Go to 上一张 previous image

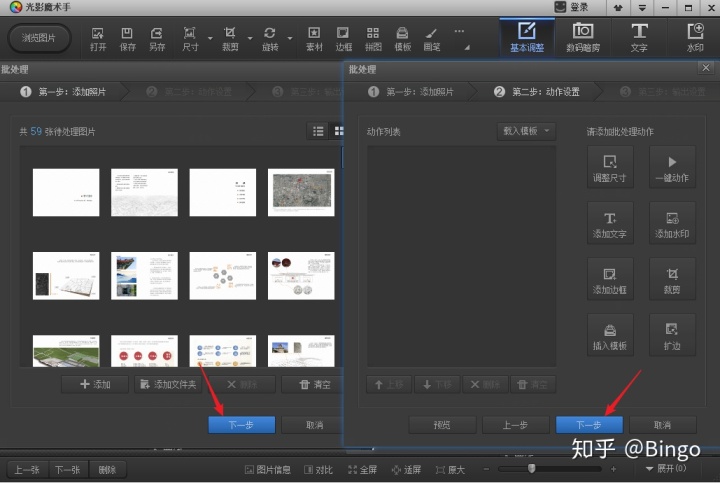coord(27,470)
